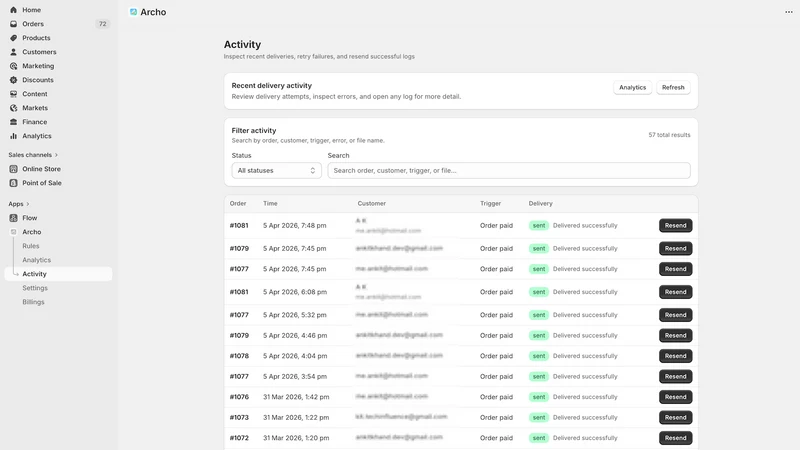Click the Content icon in the sidebar

tap(13, 94)
